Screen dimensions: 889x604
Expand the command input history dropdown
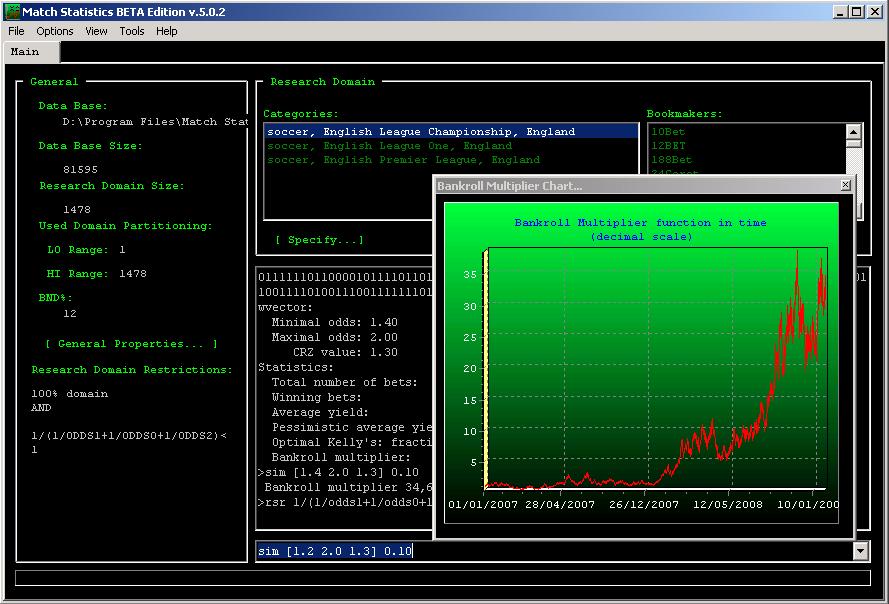pos(861,551)
